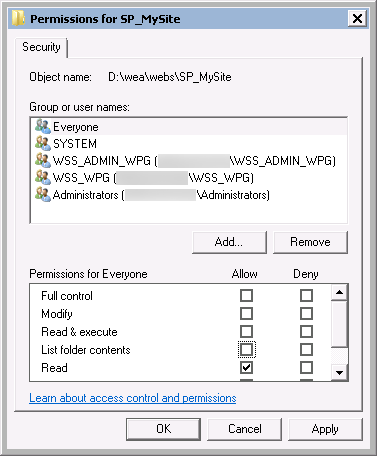Screen dimensions: 377x456
Task: Open Learn about access control link
Action: 133,398
